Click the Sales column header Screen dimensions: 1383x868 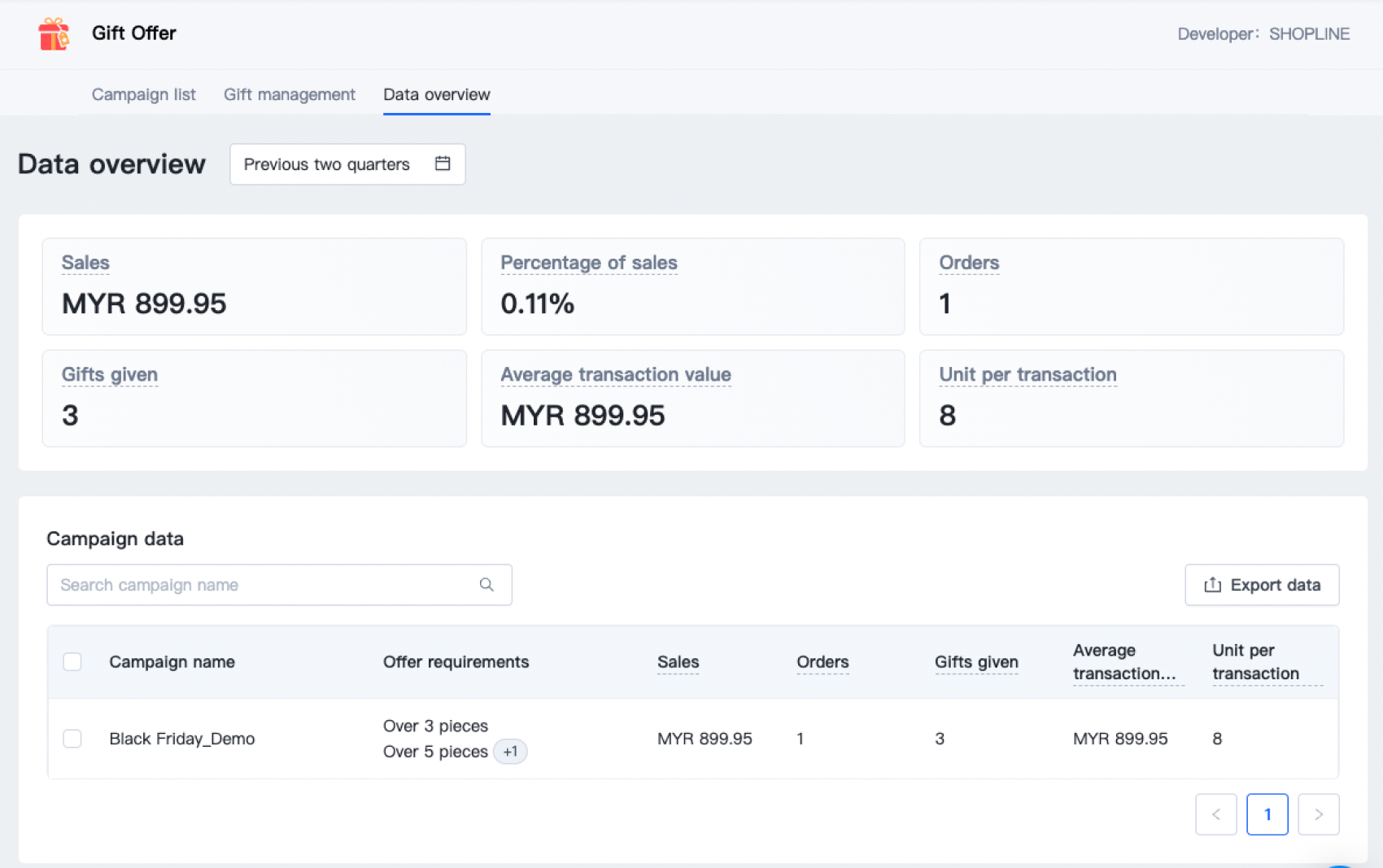click(x=678, y=662)
